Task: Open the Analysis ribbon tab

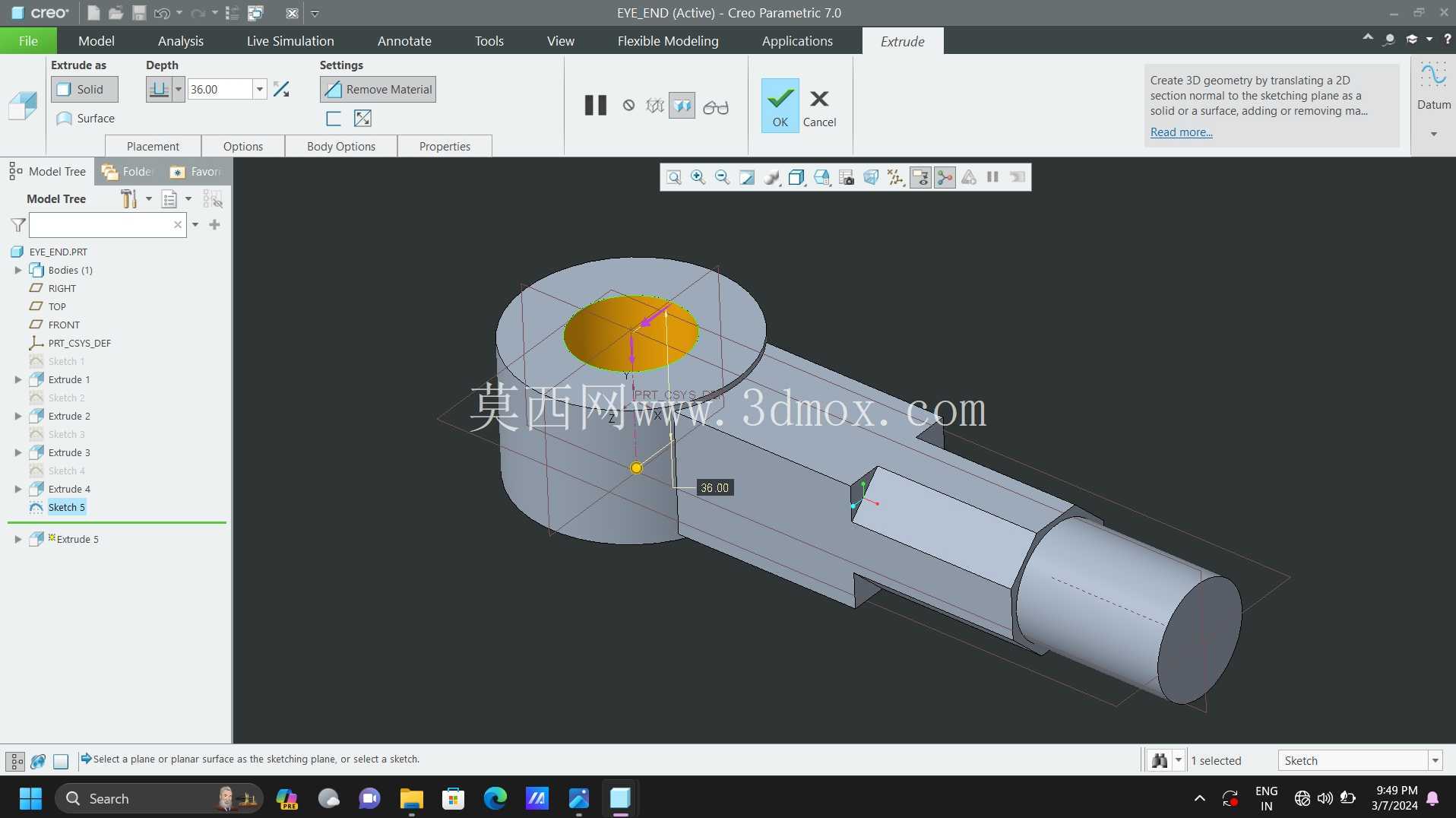Action: point(181,41)
